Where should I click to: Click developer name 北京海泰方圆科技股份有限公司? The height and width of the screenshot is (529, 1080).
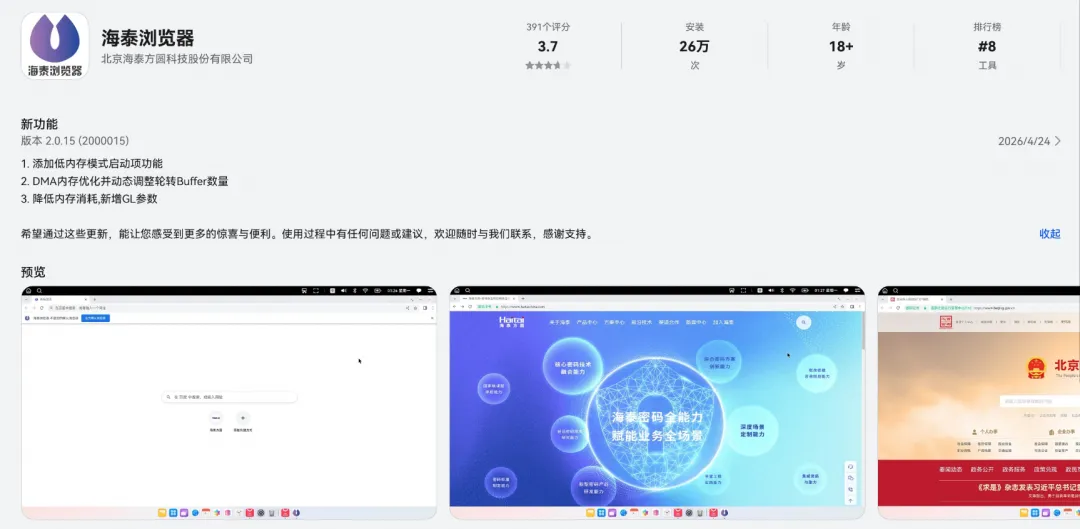(x=177, y=59)
